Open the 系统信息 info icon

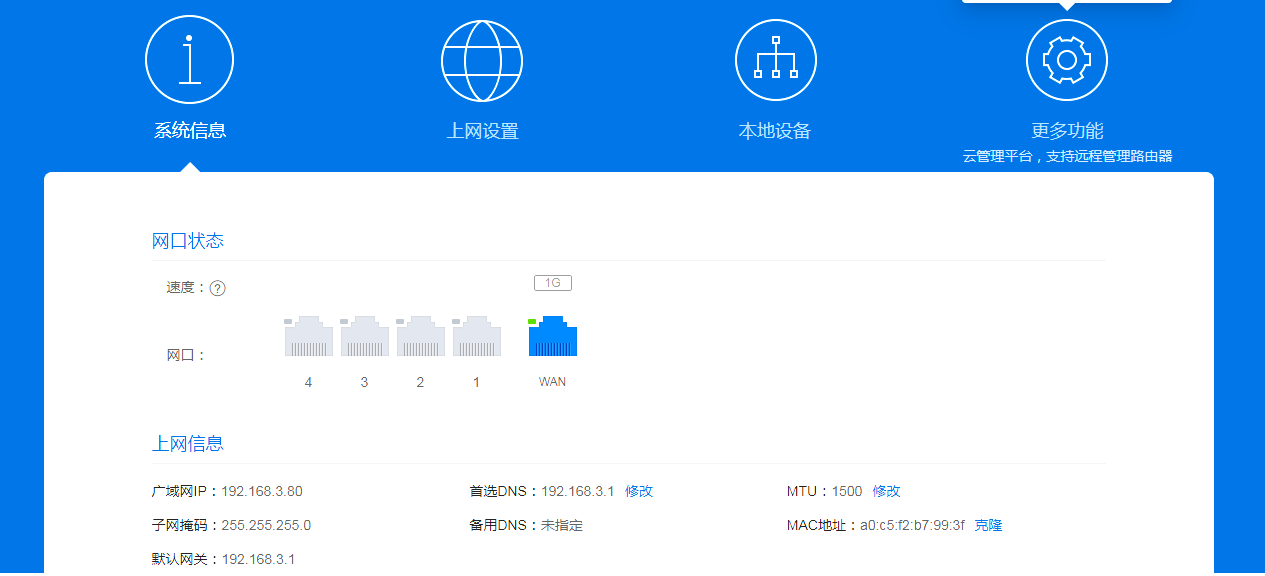click(x=189, y=59)
